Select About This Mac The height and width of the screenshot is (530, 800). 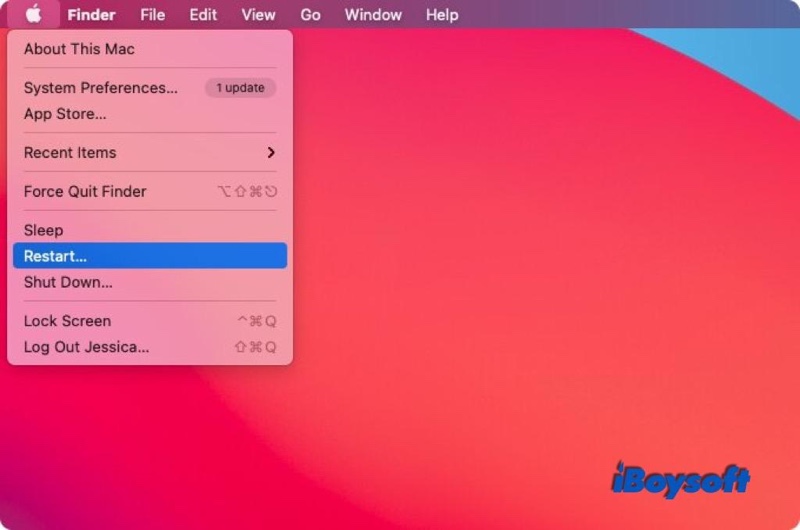pyautogui.click(x=79, y=49)
